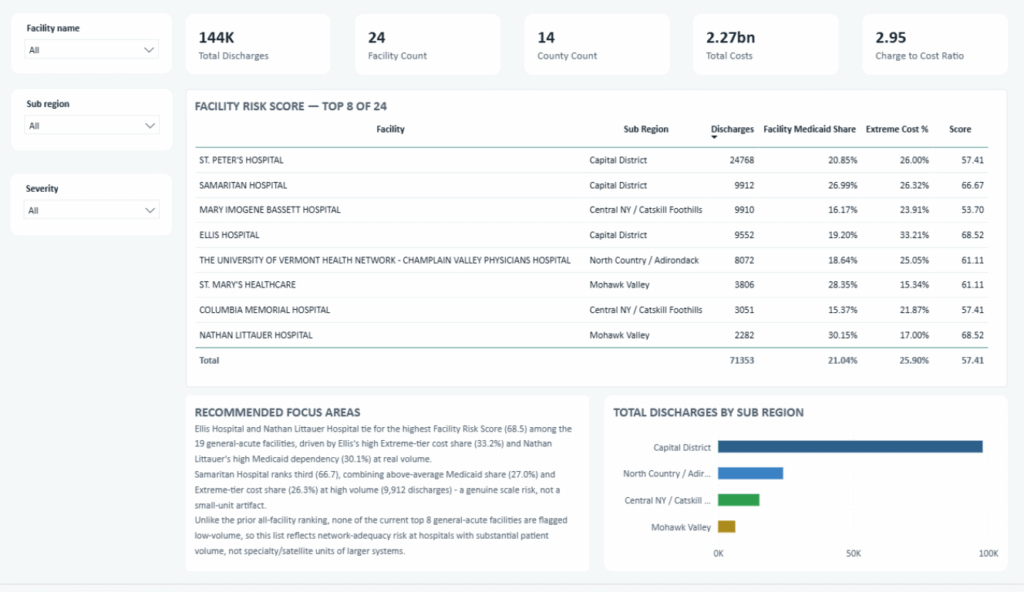Expand the Sub region filter dropdown
The width and height of the screenshot is (1024, 592).
point(91,125)
